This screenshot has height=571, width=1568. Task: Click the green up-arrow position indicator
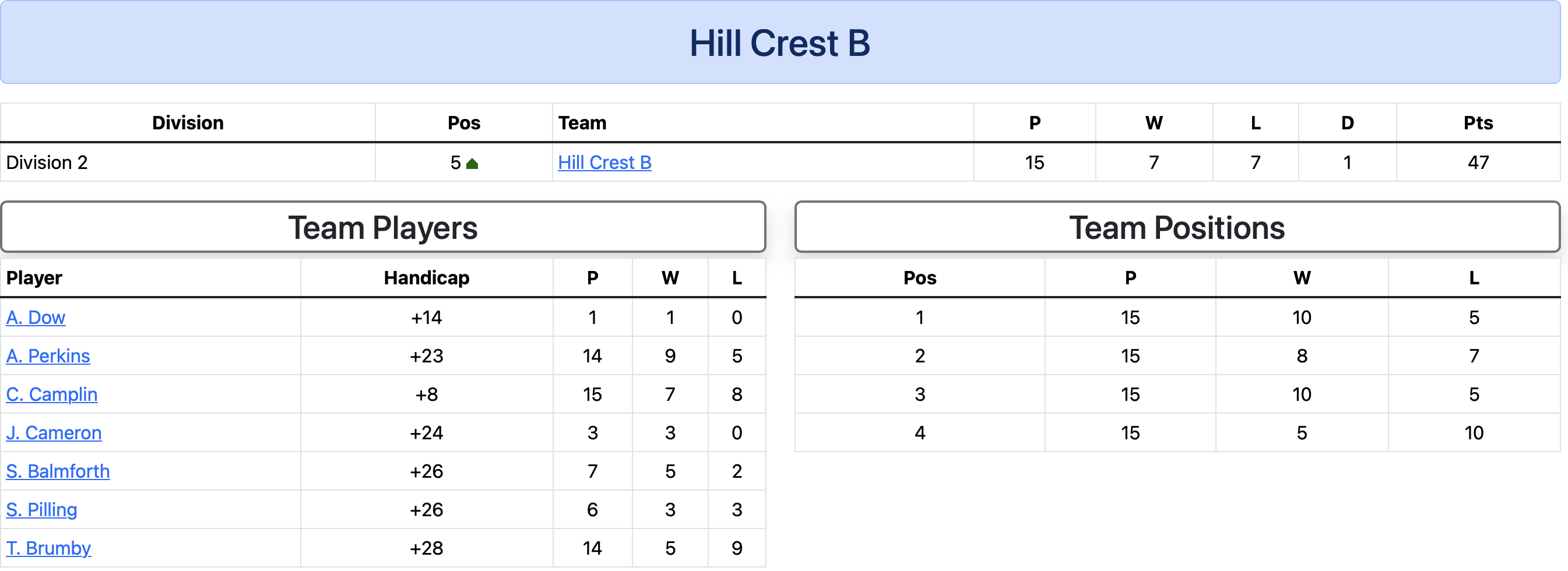[472, 163]
